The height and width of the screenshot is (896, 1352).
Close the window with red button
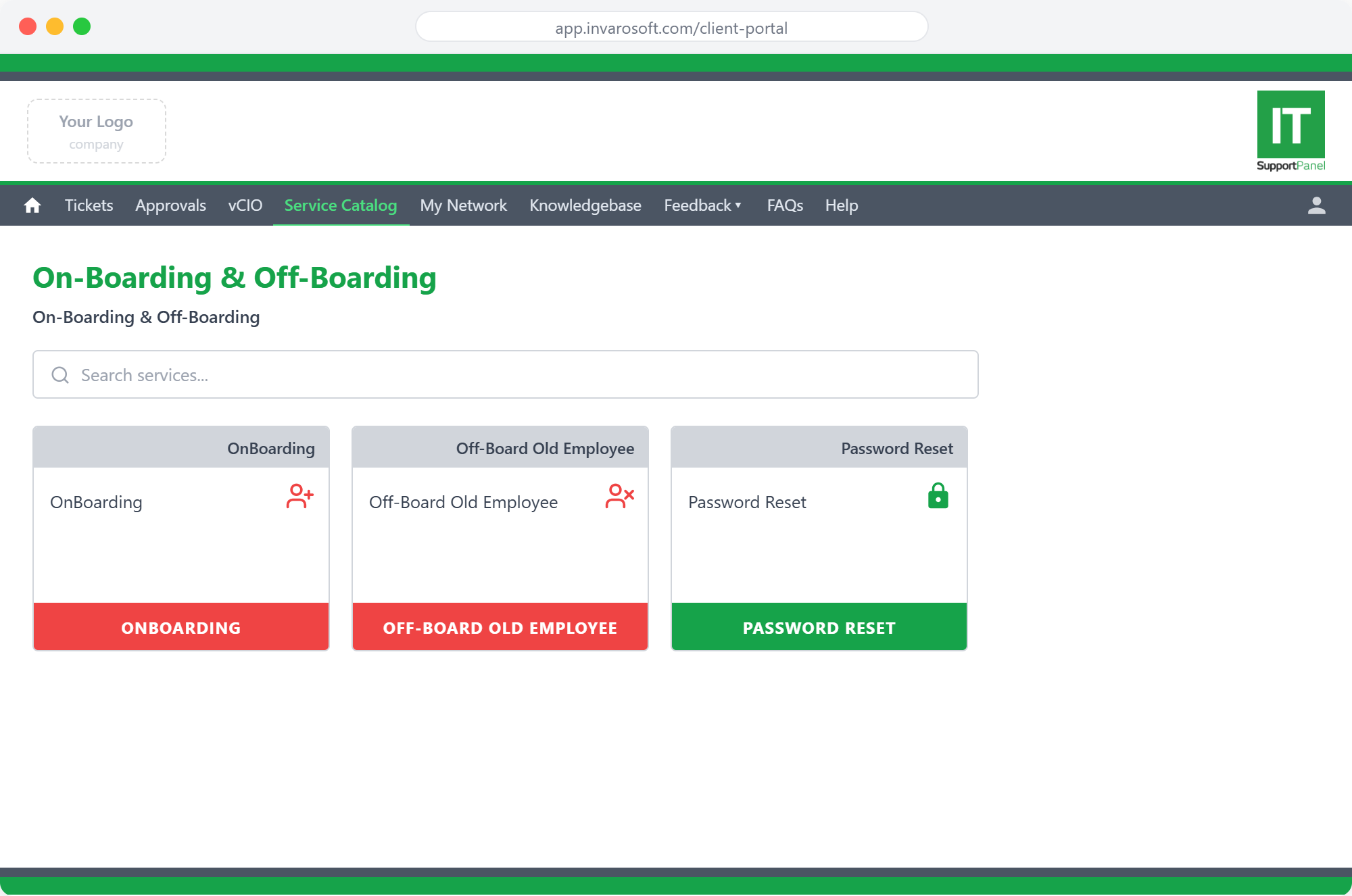28,26
